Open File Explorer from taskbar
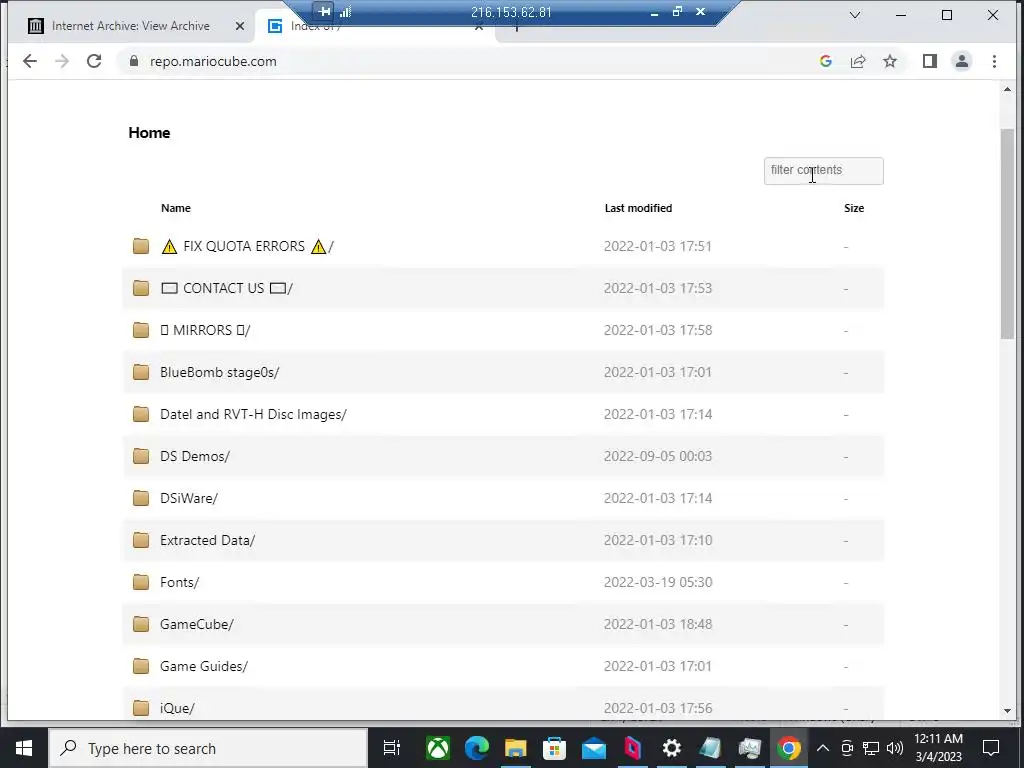Screen dimensions: 1024x768 (x=515, y=748)
